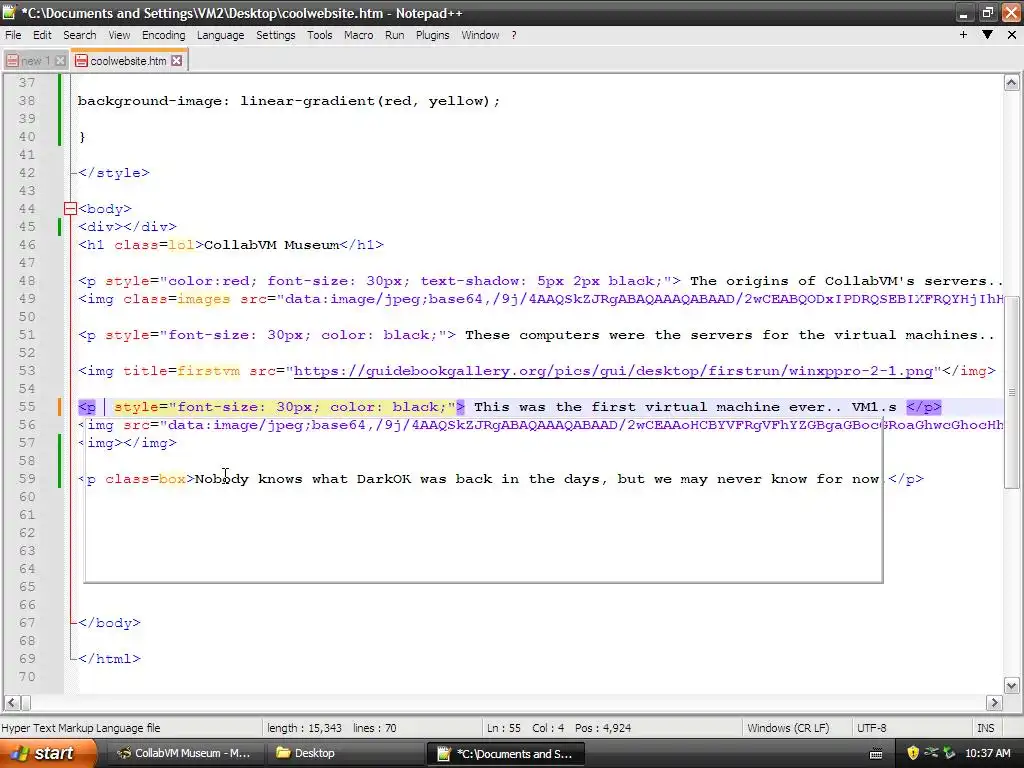
Task: Switch to CollabVM Museum taskbar window
Action: point(184,753)
